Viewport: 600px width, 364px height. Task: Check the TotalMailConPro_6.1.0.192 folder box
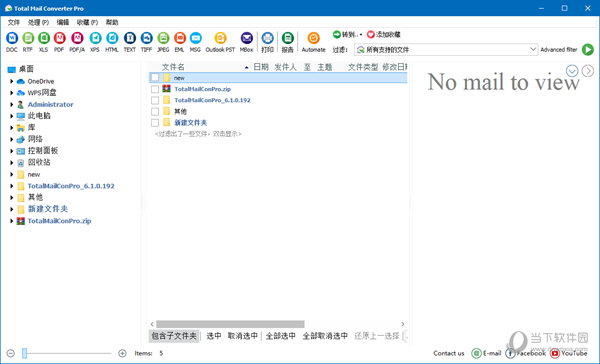click(x=155, y=100)
